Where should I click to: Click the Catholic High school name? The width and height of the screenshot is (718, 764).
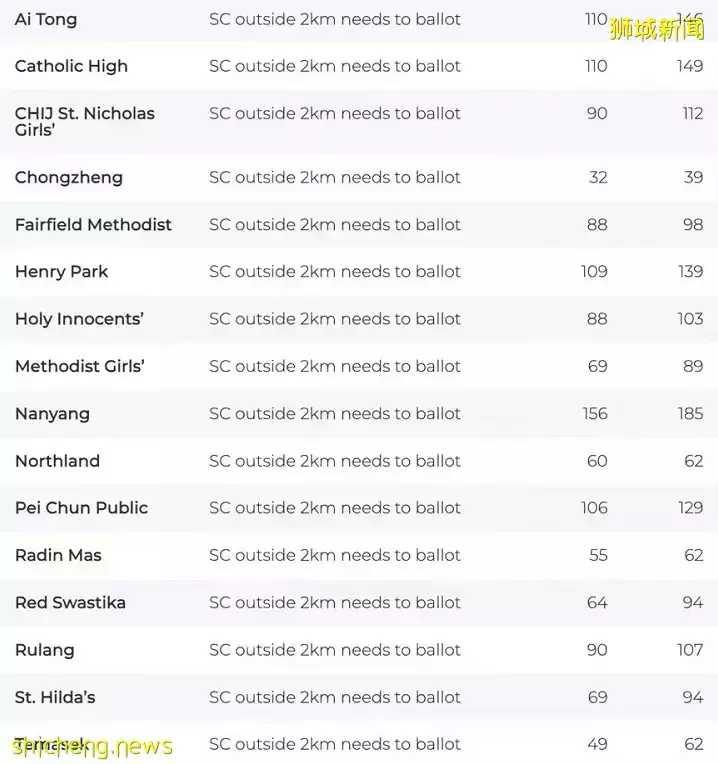(71, 66)
